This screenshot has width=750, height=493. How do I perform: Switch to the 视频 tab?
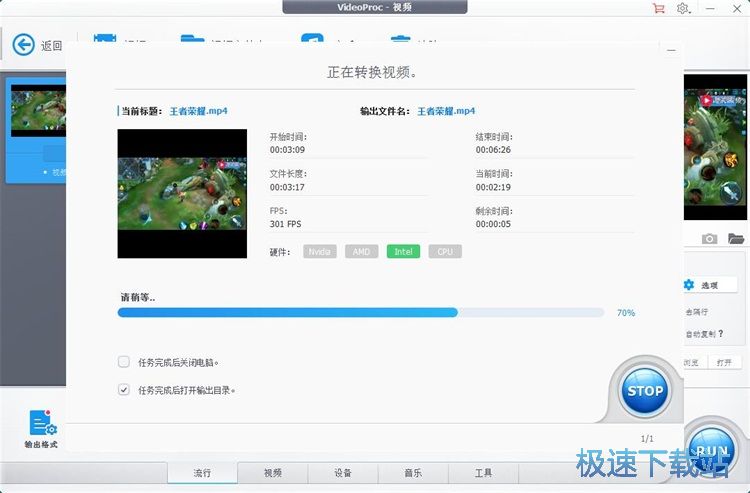(x=273, y=473)
